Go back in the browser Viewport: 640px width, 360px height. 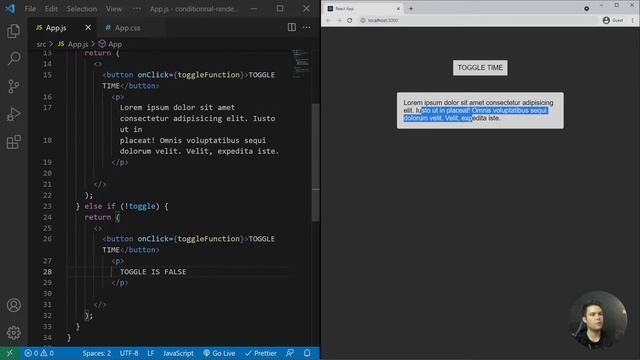(328, 20)
